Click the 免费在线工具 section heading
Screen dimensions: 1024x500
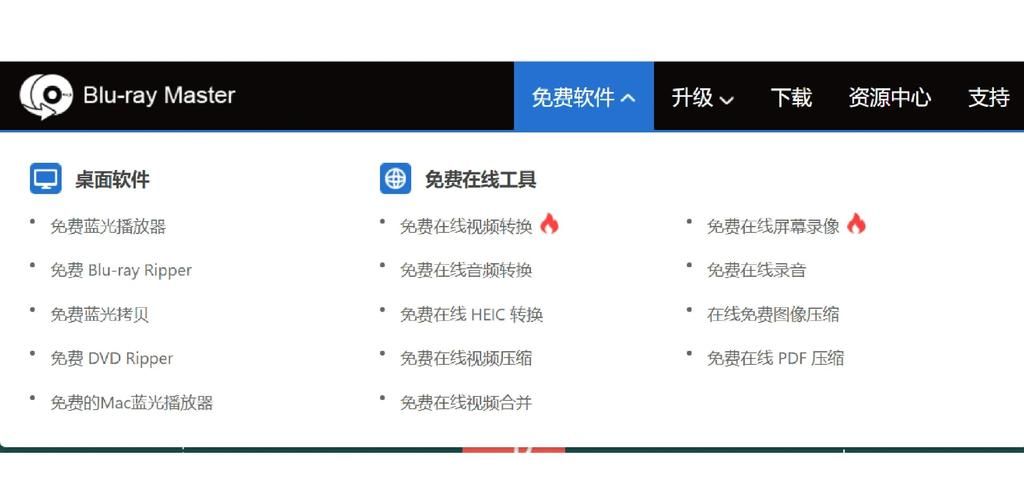pyautogui.click(x=481, y=179)
